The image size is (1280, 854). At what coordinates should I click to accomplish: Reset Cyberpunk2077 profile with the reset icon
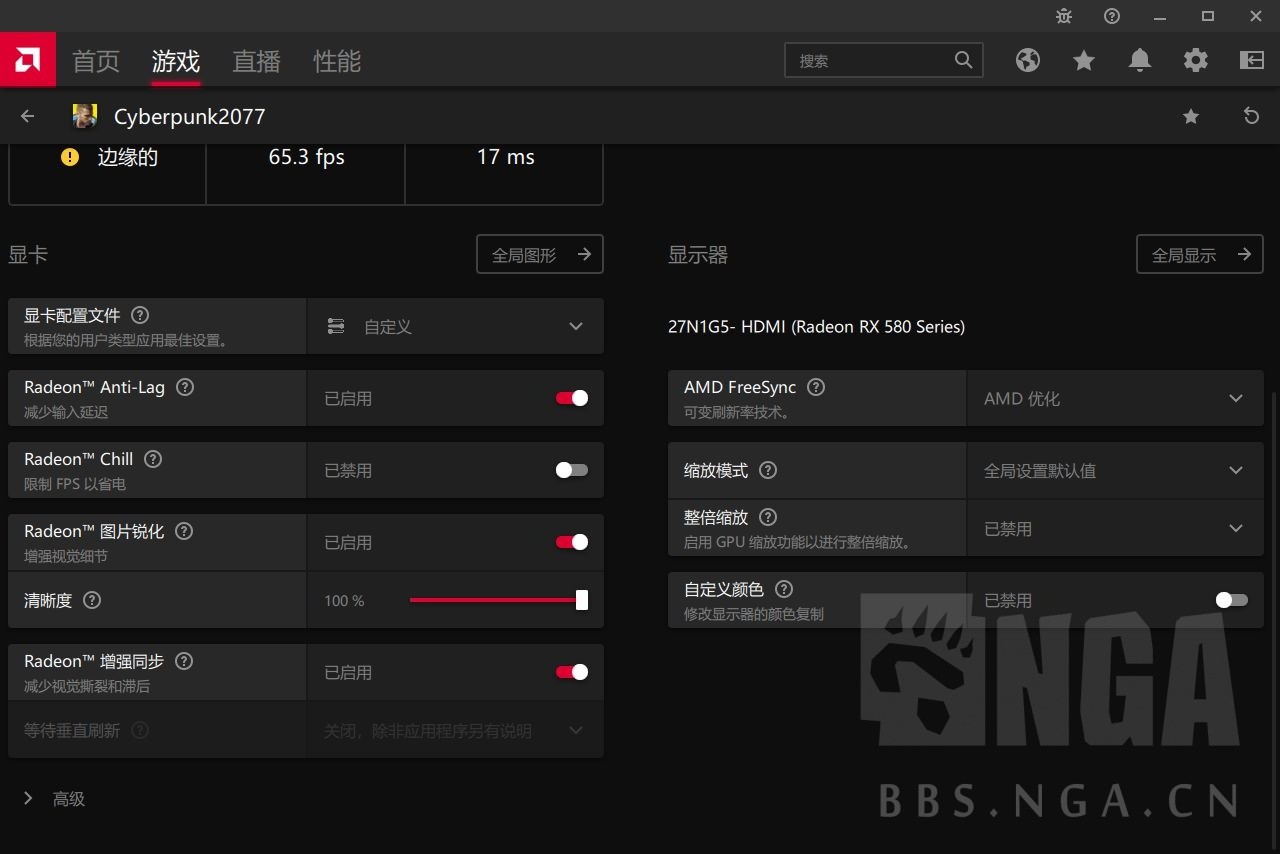[x=1251, y=116]
